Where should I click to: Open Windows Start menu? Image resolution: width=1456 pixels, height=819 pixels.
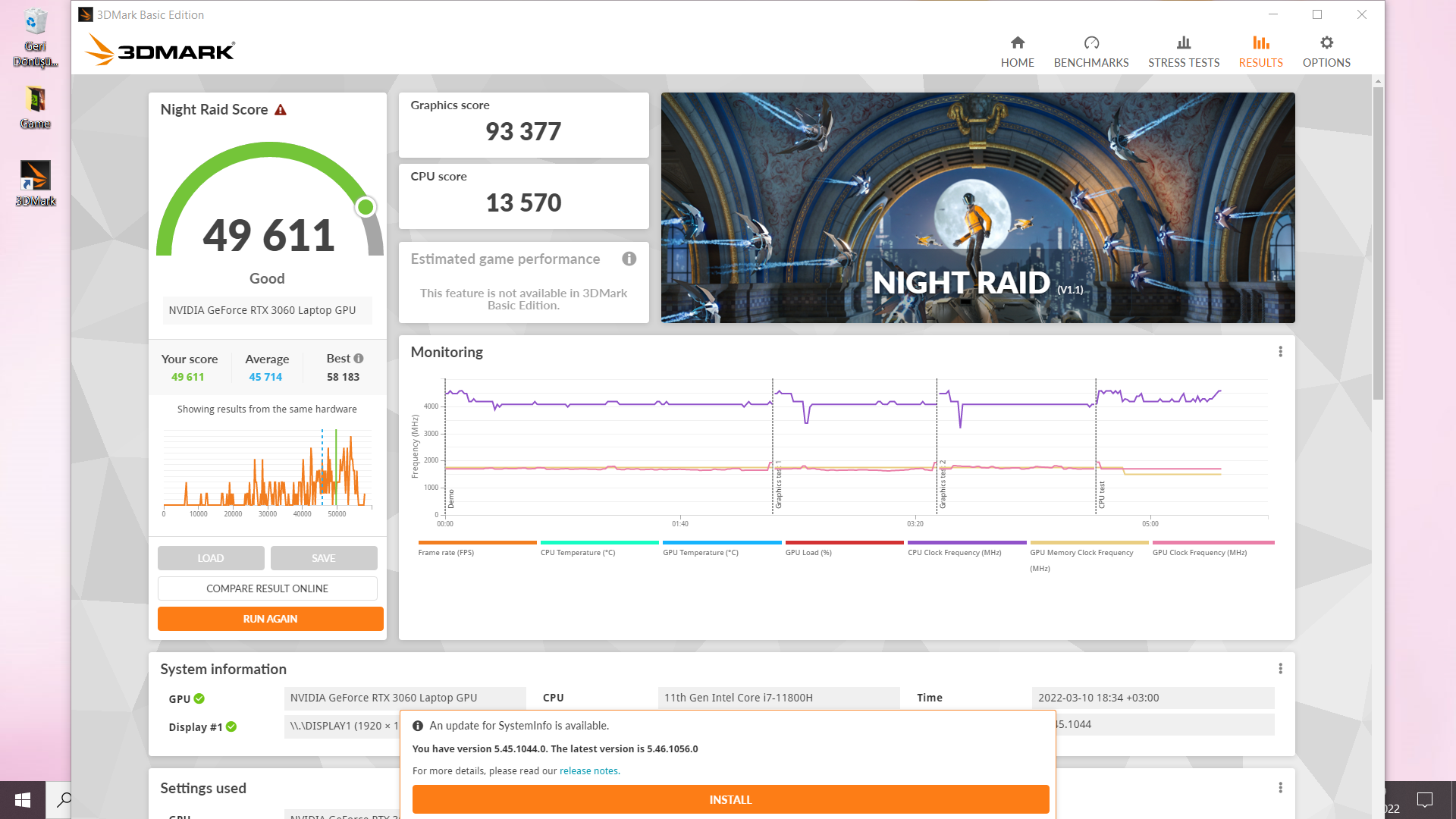(23, 800)
